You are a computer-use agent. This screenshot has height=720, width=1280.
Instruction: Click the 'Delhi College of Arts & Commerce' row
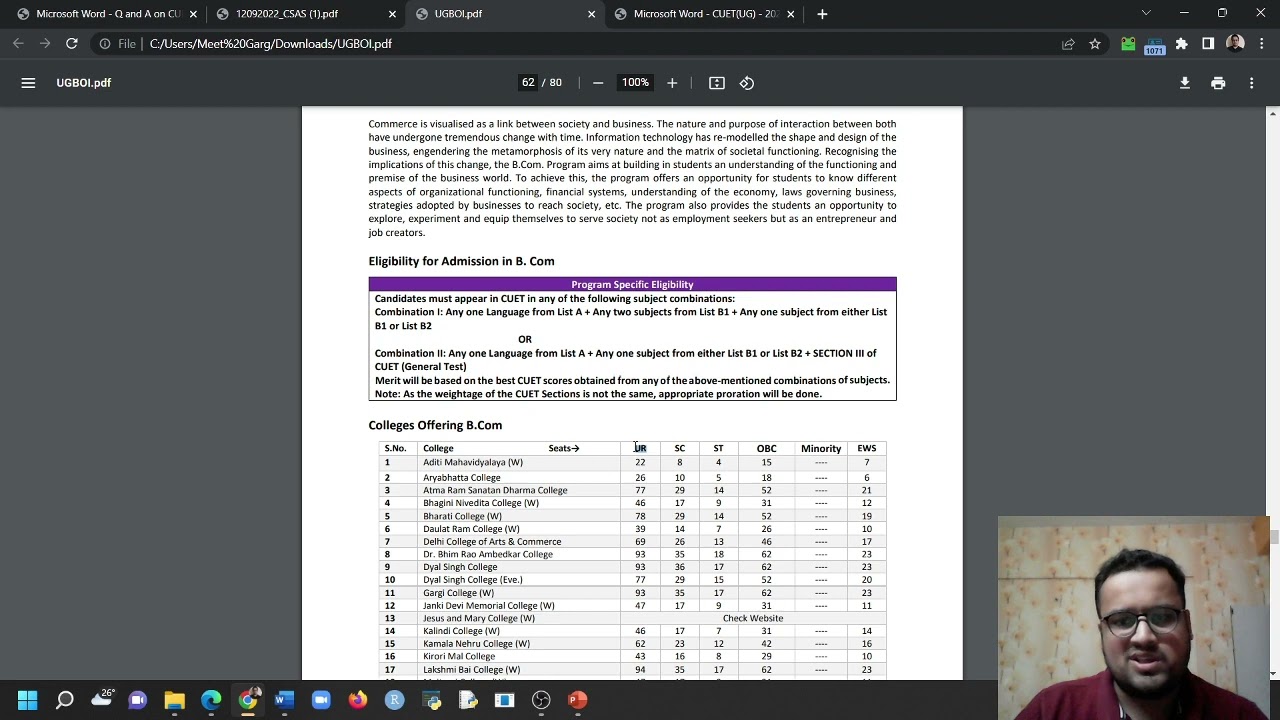point(632,542)
